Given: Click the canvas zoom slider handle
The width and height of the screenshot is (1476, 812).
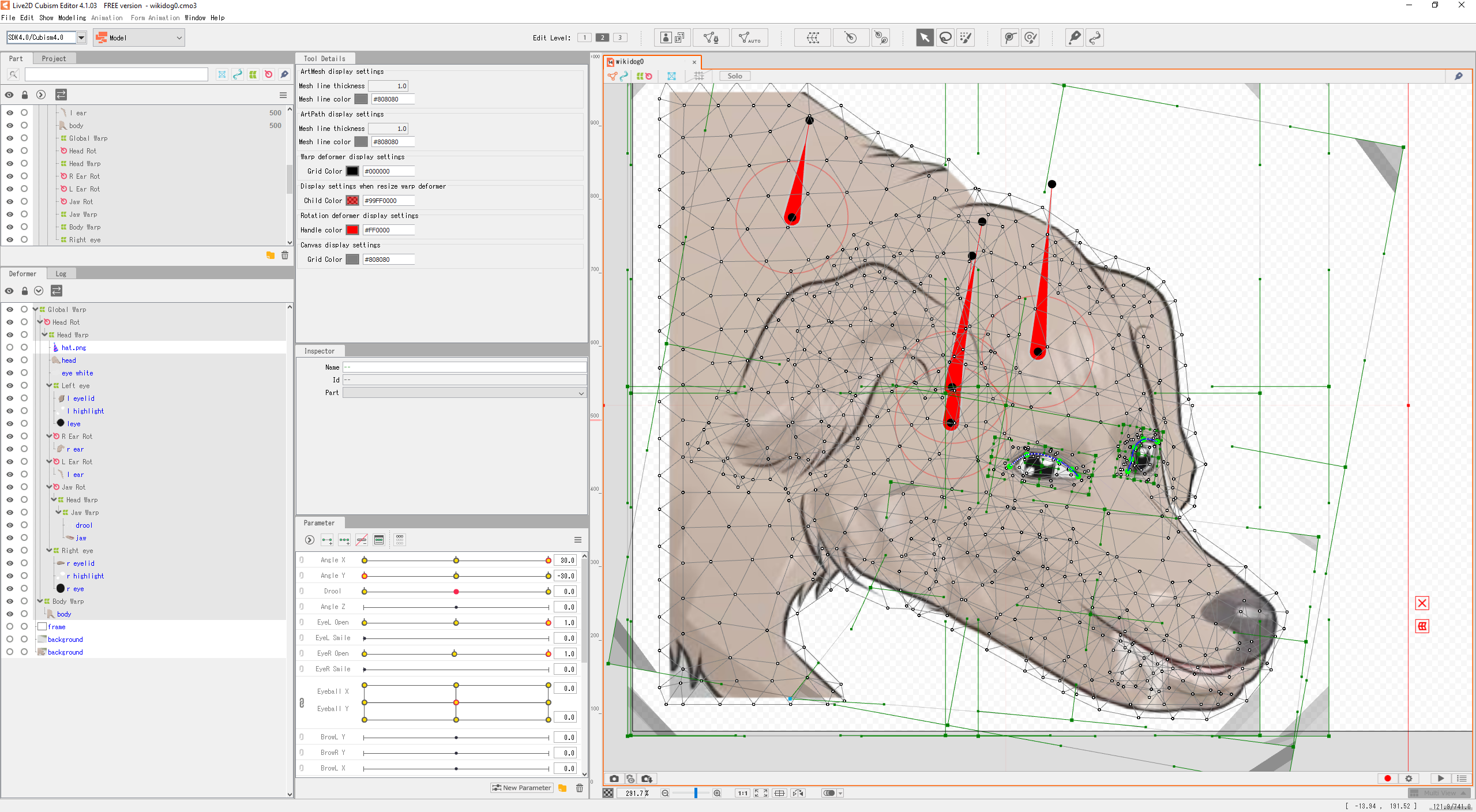Looking at the screenshot, I should tap(696, 794).
